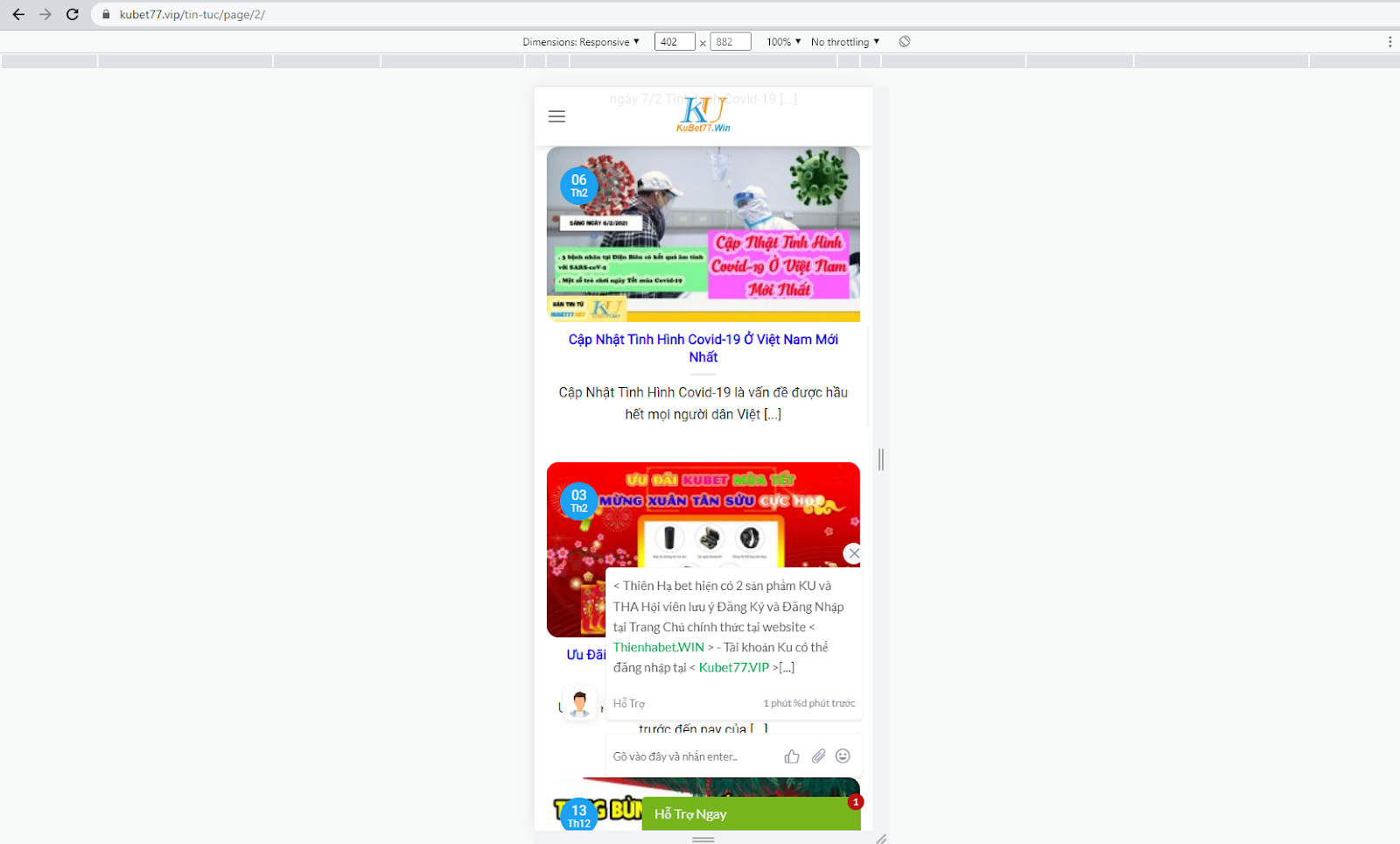The height and width of the screenshot is (844, 1400).
Task: Rotate the device viewport orientation
Action: [905, 42]
